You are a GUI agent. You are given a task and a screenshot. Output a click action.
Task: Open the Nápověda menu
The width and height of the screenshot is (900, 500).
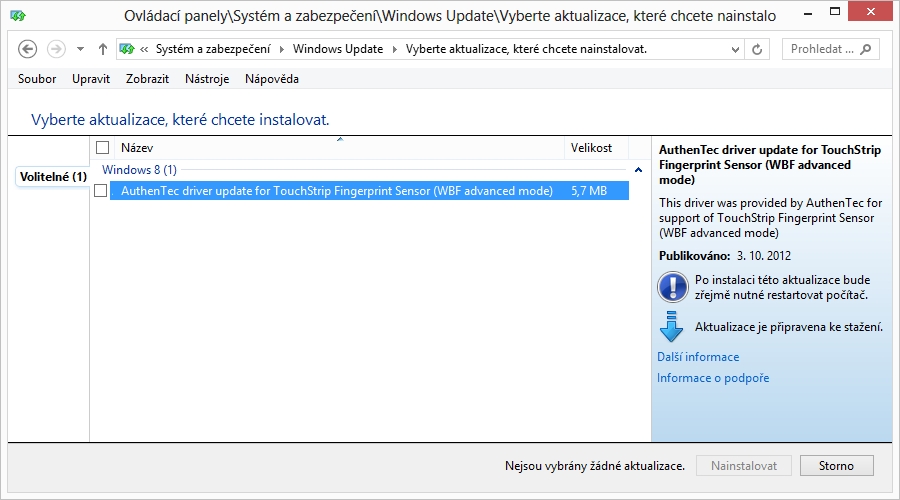coord(271,79)
